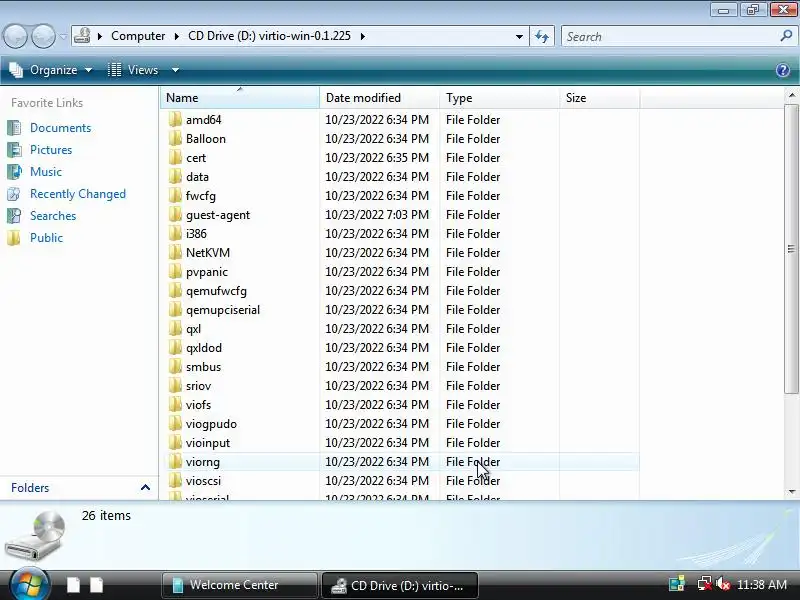The image size is (800, 600).
Task: Select the viogpudo folder name
Action: 211,424
